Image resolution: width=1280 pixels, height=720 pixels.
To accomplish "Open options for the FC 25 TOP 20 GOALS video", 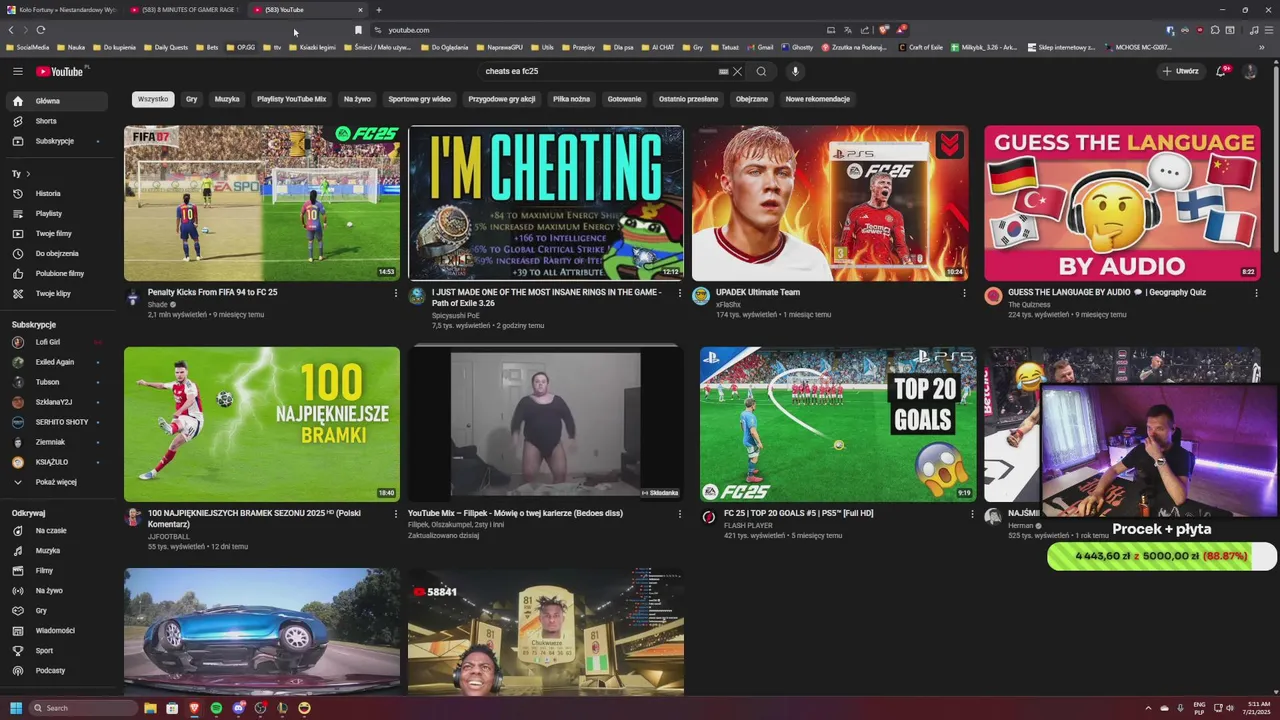I will click(x=972, y=514).
